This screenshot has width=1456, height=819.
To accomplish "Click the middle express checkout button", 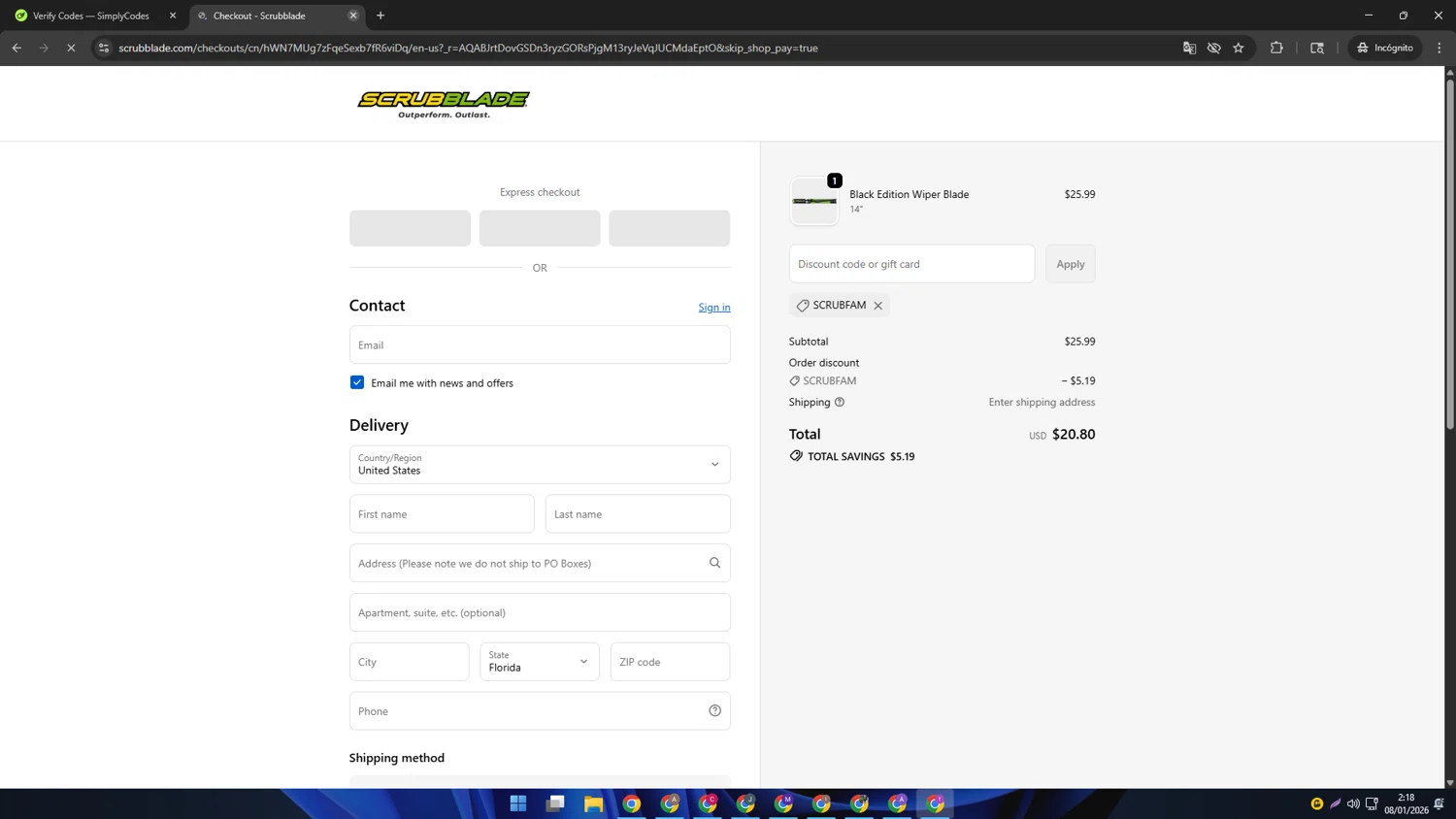I will [x=540, y=228].
